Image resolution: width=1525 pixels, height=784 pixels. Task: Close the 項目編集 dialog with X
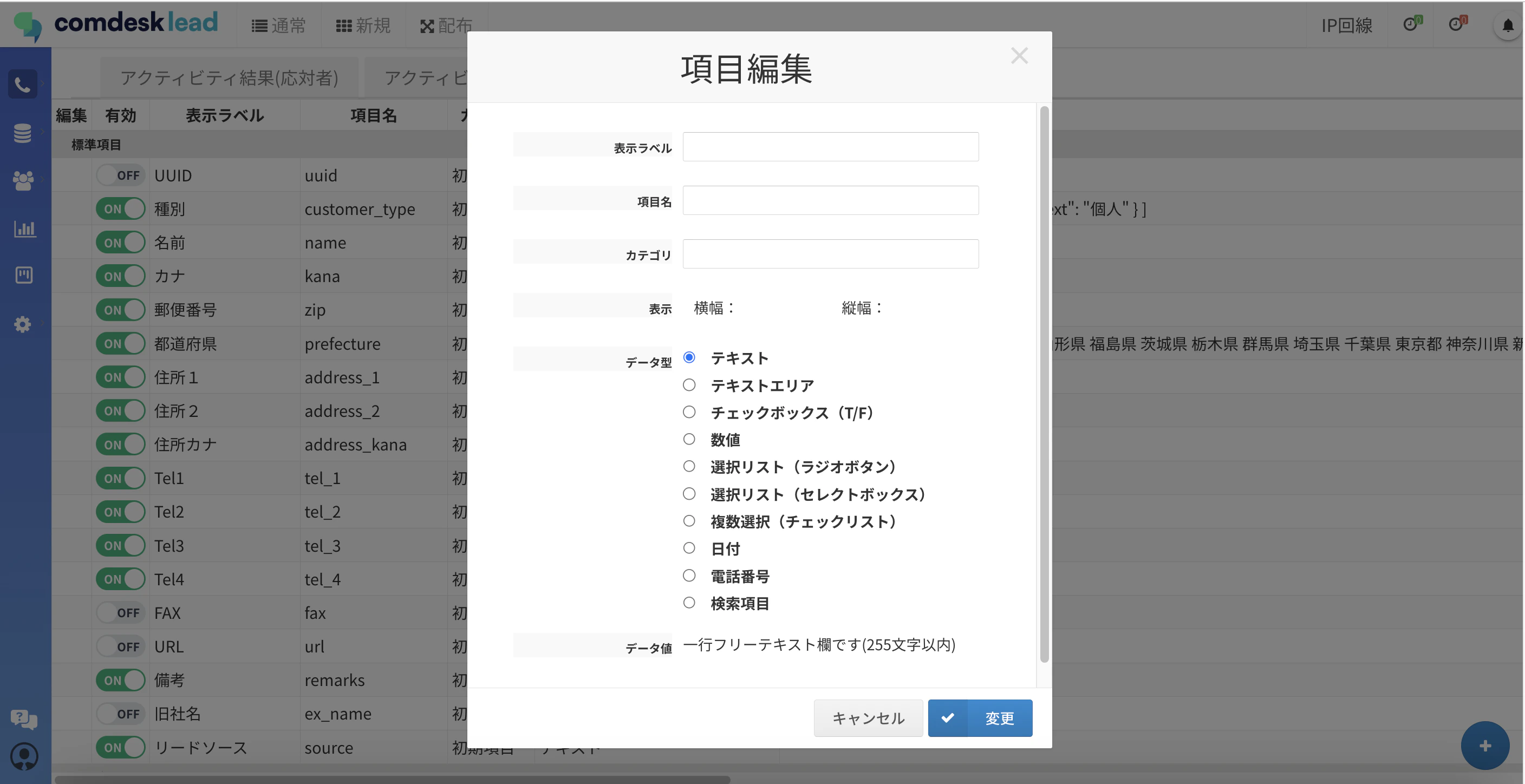point(1019,56)
